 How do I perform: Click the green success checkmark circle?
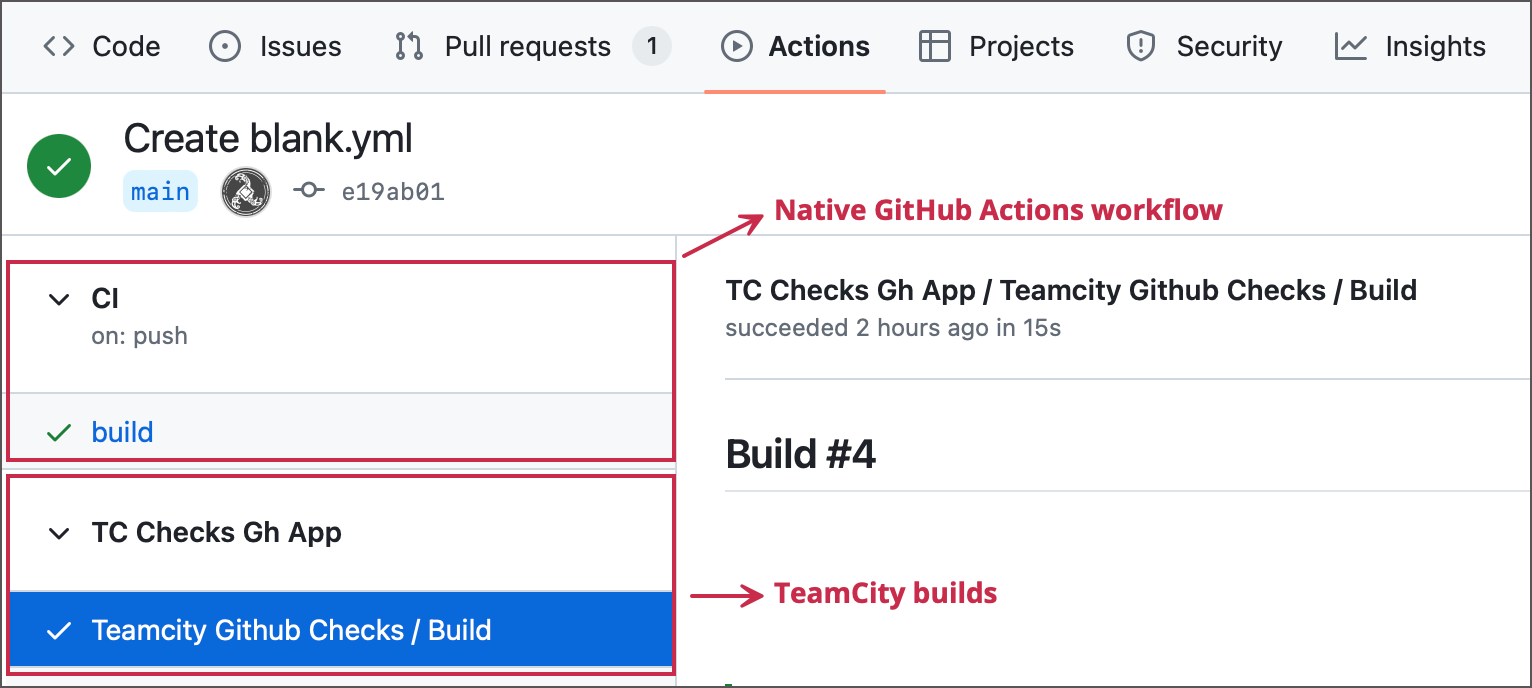(58, 165)
